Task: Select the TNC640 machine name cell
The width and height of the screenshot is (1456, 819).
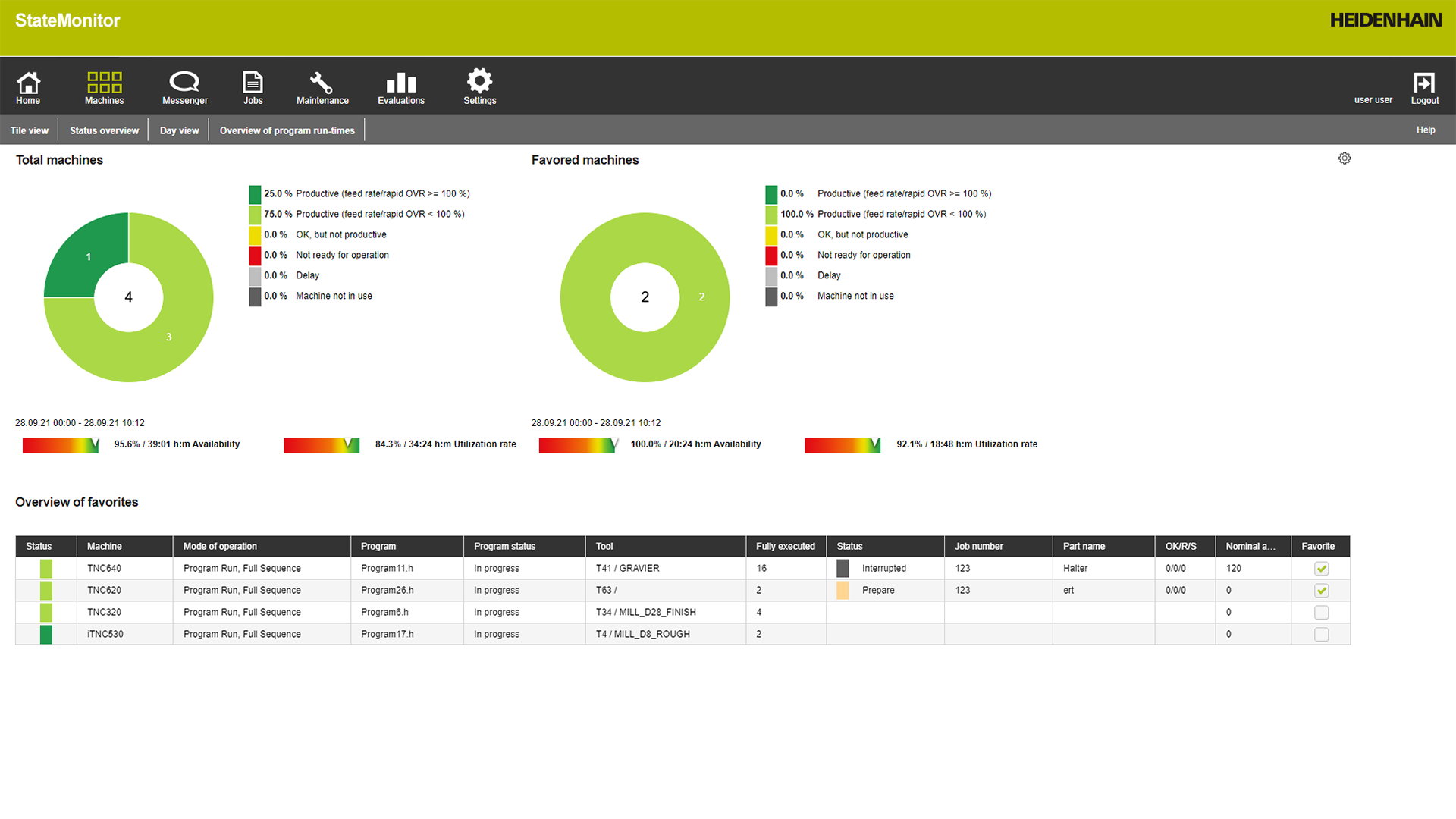Action: (x=124, y=568)
